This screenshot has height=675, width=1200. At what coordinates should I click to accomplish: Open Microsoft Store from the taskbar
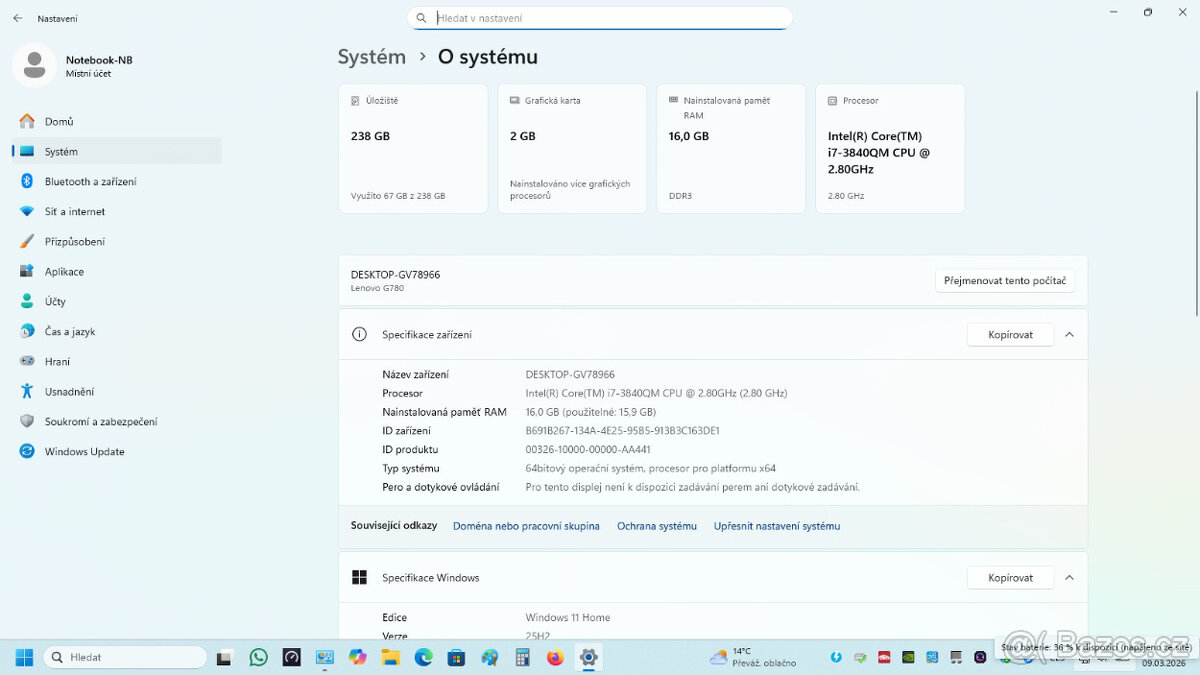pos(456,657)
